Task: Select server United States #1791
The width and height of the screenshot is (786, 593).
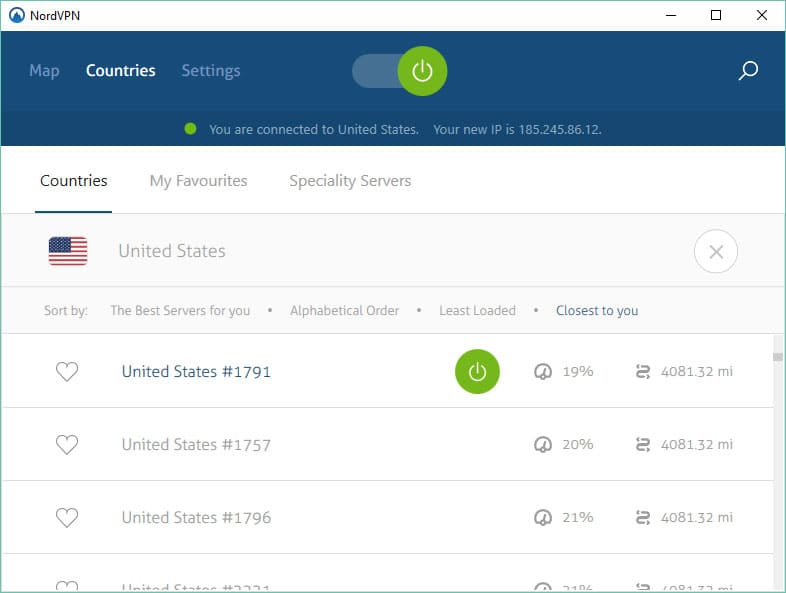Action: pyautogui.click(x=196, y=371)
